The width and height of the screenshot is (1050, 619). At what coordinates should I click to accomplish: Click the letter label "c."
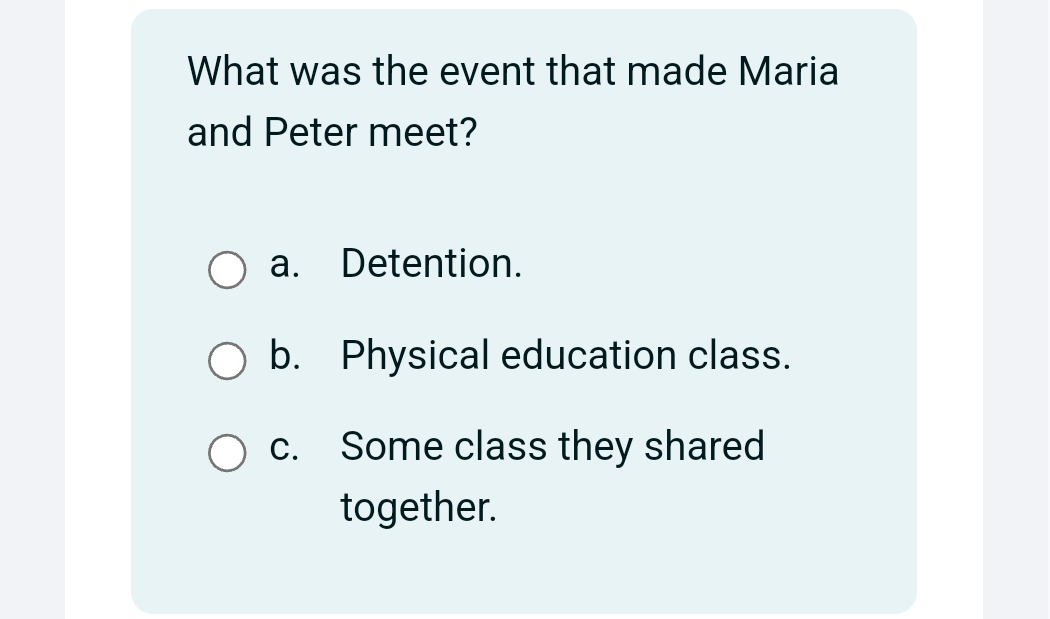[x=285, y=446]
